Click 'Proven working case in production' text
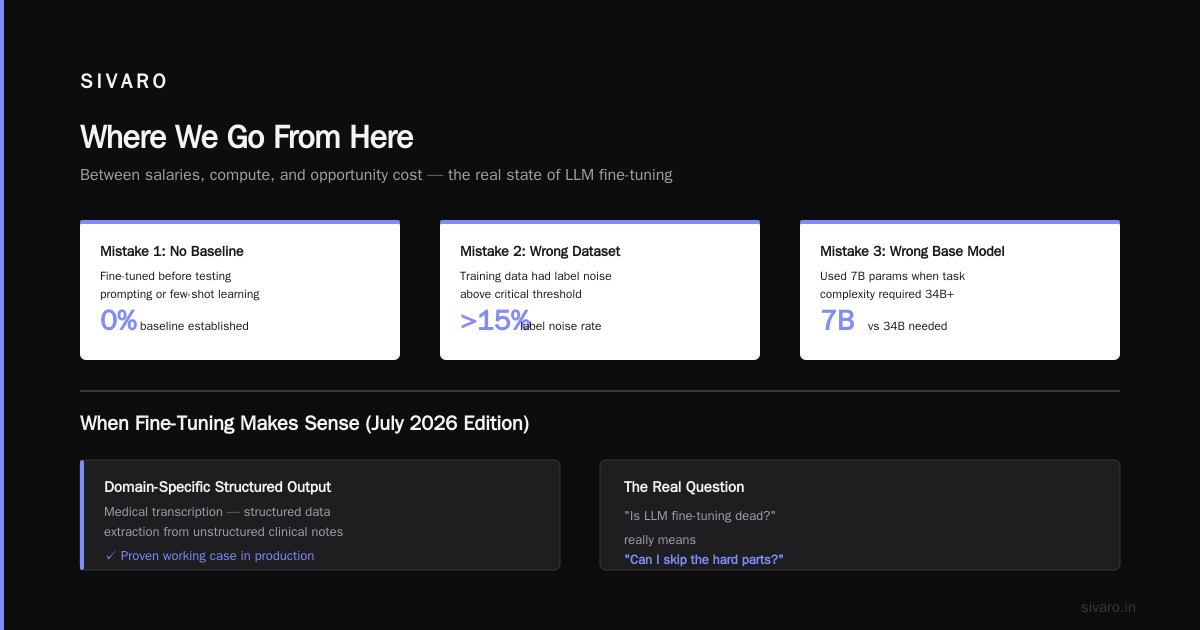This screenshot has height=630, width=1200. pos(217,556)
